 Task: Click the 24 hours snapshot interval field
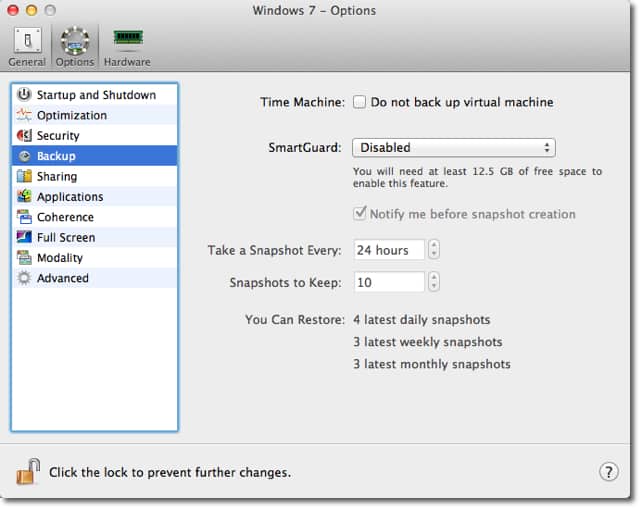tap(389, 250)
